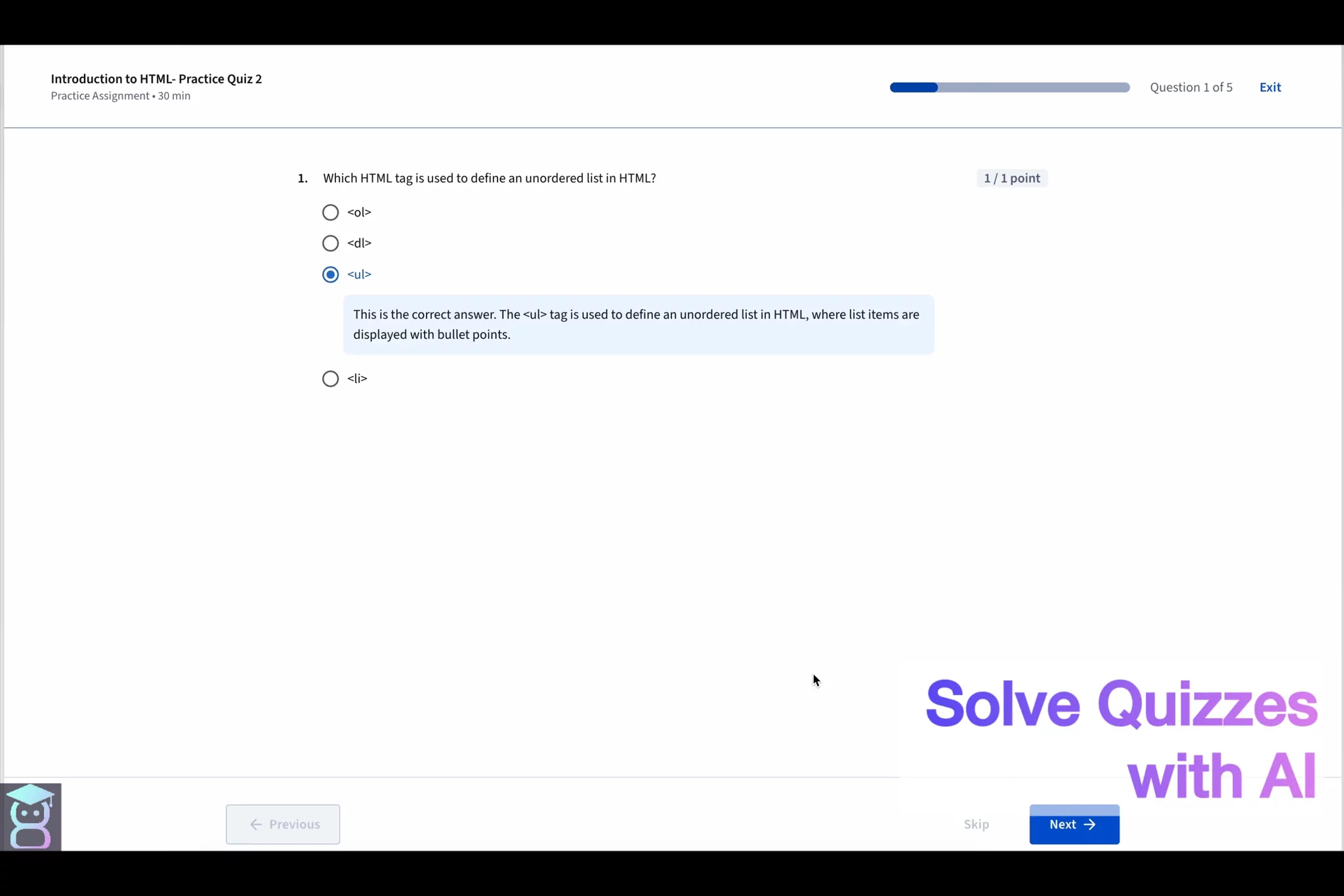Screen dimensions: 1344x896
Task: Click the left arrow icon on Previous
Action: [256, 825]
